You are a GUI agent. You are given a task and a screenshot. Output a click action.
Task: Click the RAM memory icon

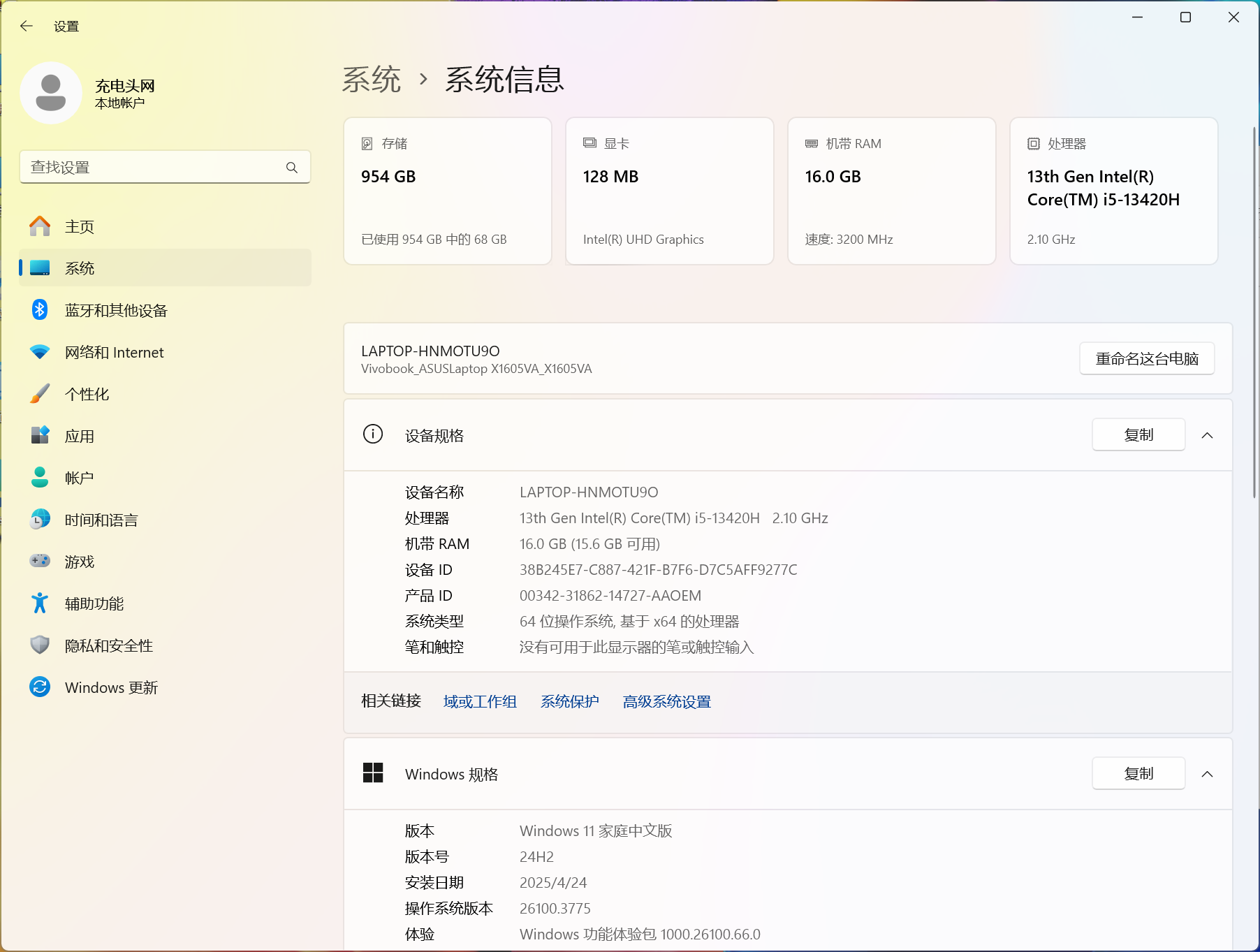(x=812, y=143)
